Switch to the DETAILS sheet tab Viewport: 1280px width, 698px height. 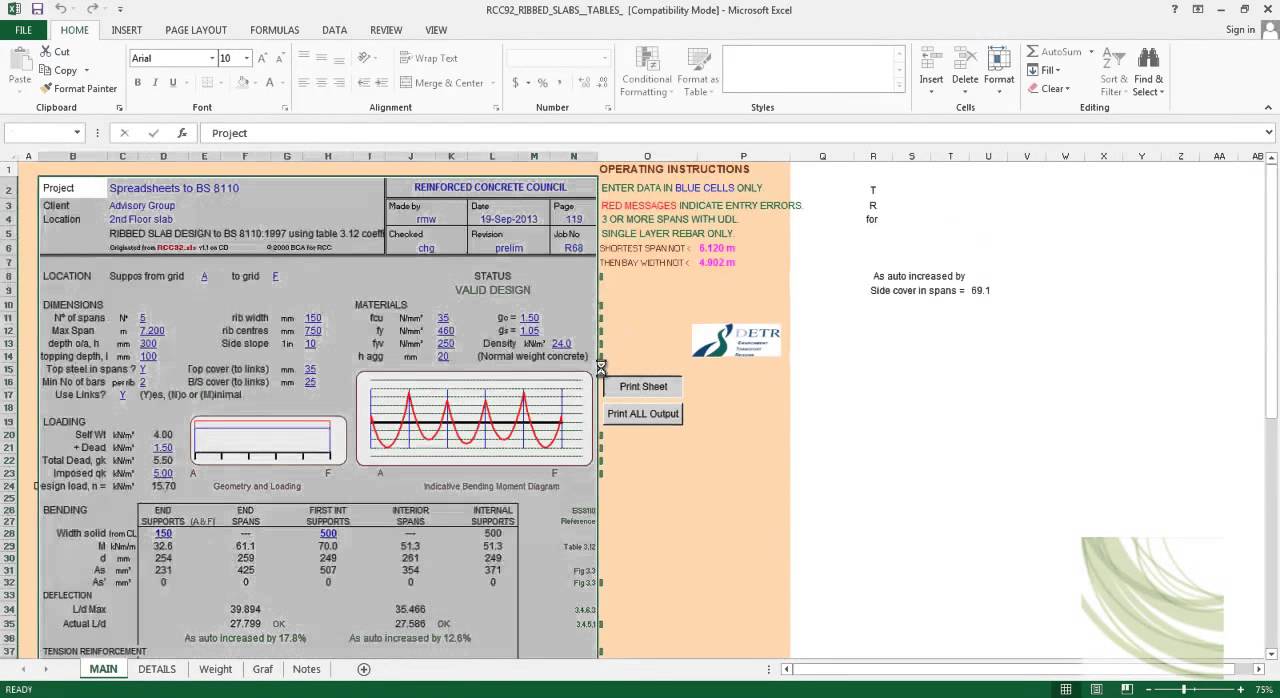pos(157,669)
